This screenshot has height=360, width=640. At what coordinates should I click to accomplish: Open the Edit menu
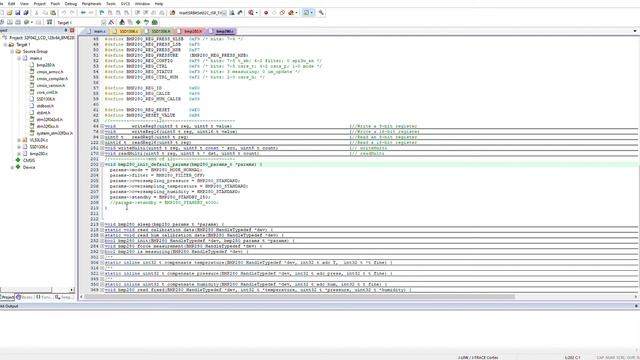coord(11,4)
